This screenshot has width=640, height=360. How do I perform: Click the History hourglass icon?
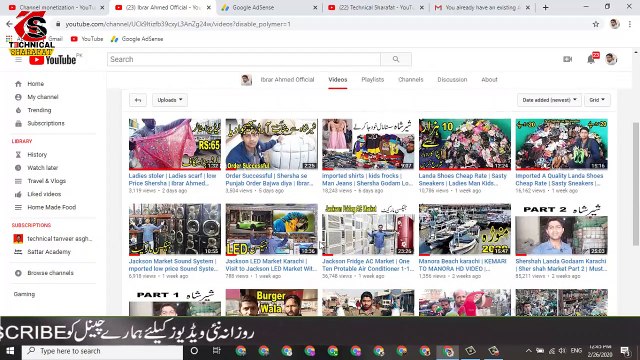click(18, 155)
